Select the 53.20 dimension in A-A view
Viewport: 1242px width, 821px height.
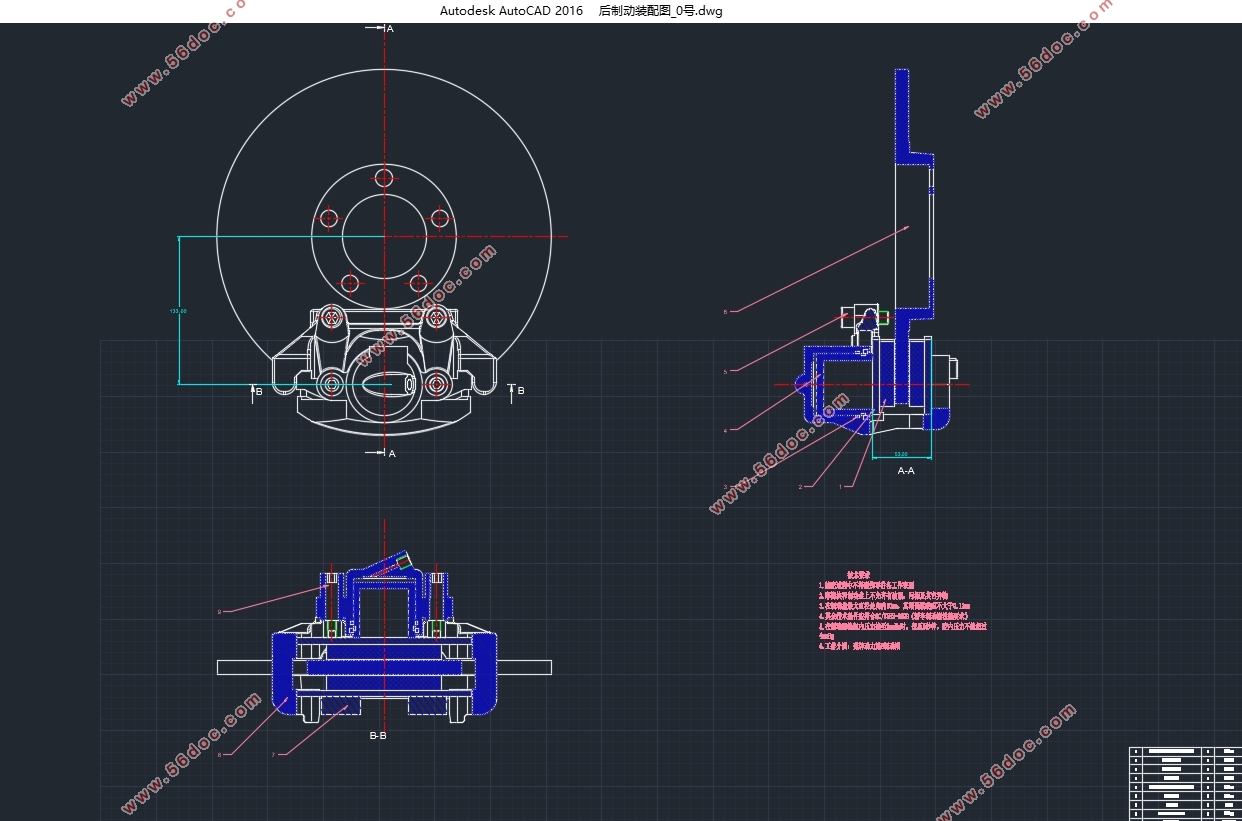click(901, 454)
